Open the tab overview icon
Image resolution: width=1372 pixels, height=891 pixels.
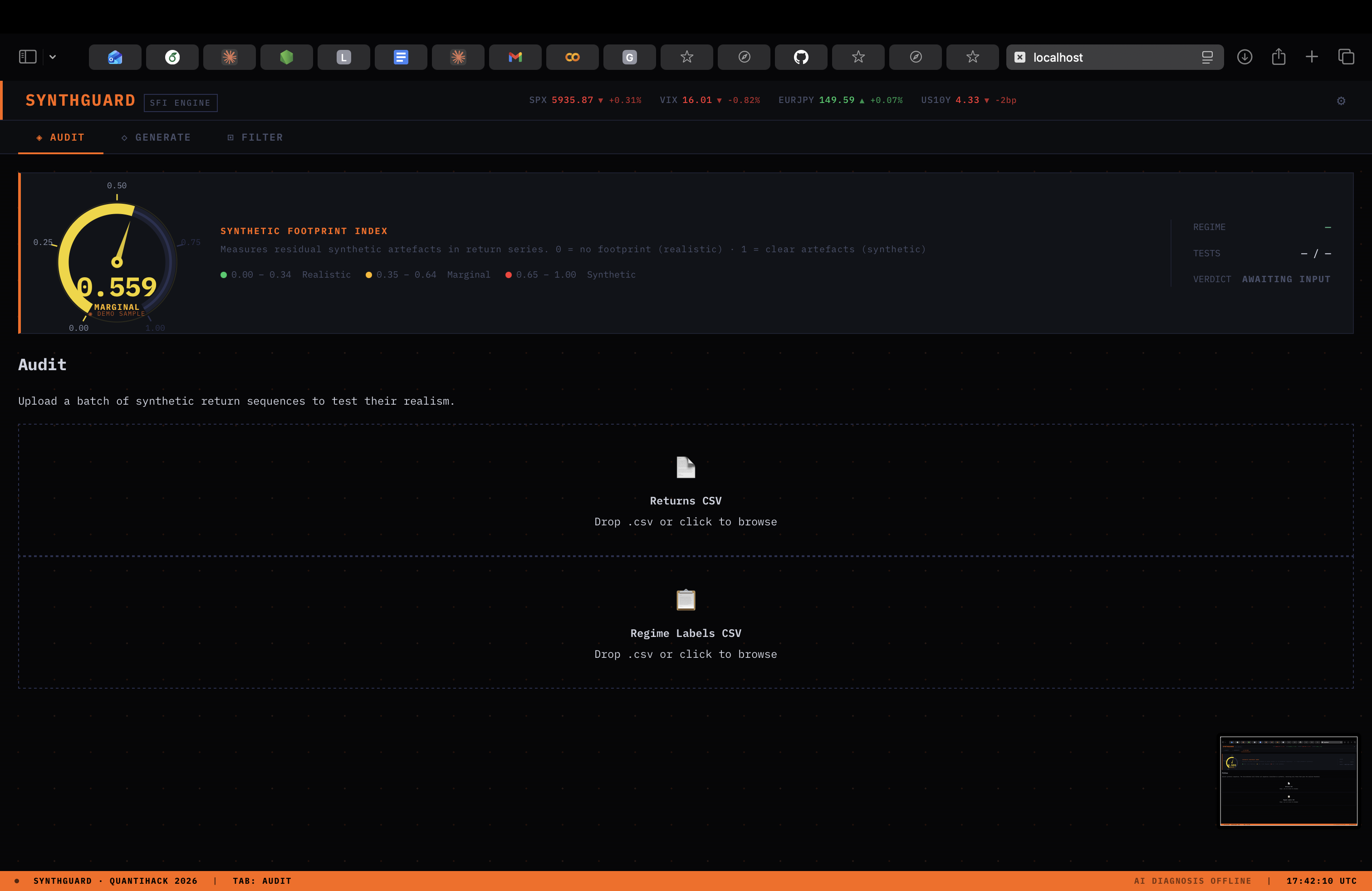coord(1346,57)
